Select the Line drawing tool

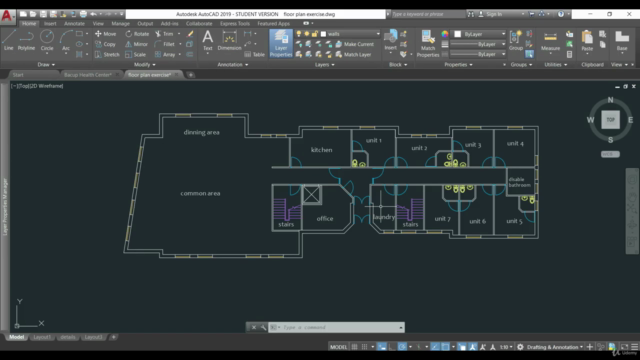(x=9, y=40)
